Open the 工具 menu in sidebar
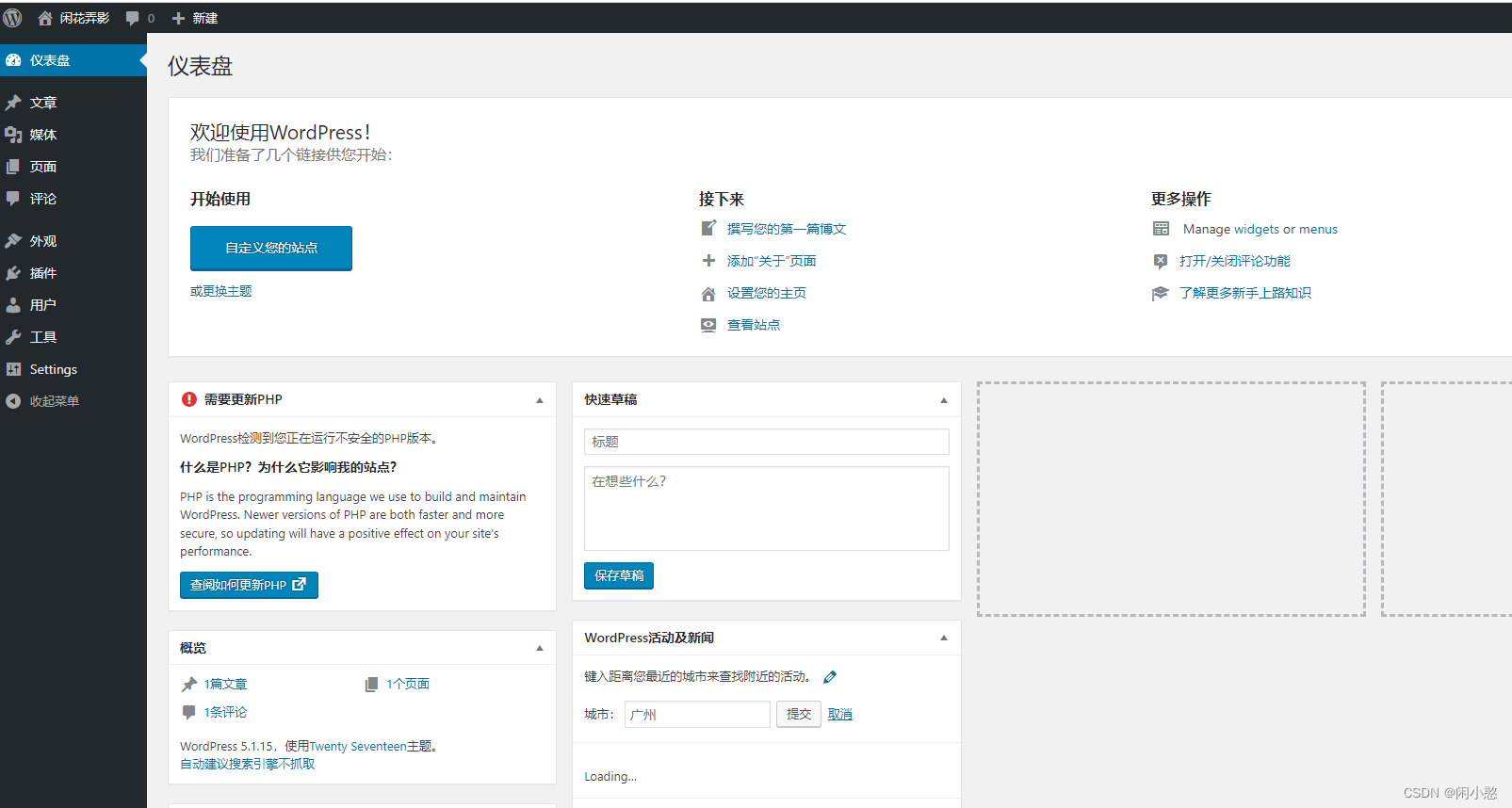 (73, 337)
